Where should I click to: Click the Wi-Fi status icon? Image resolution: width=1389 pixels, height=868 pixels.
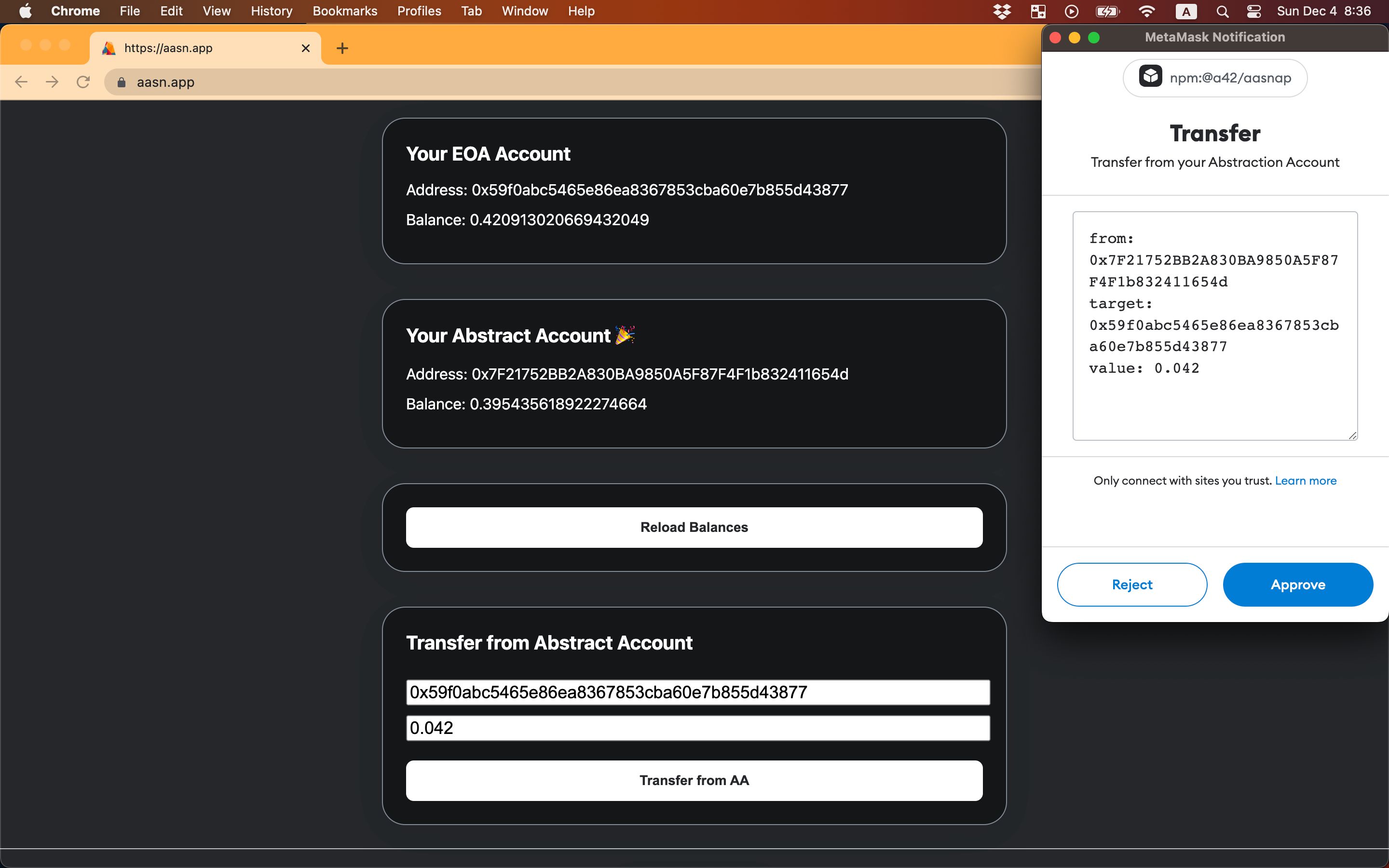tap(1146, 12)
